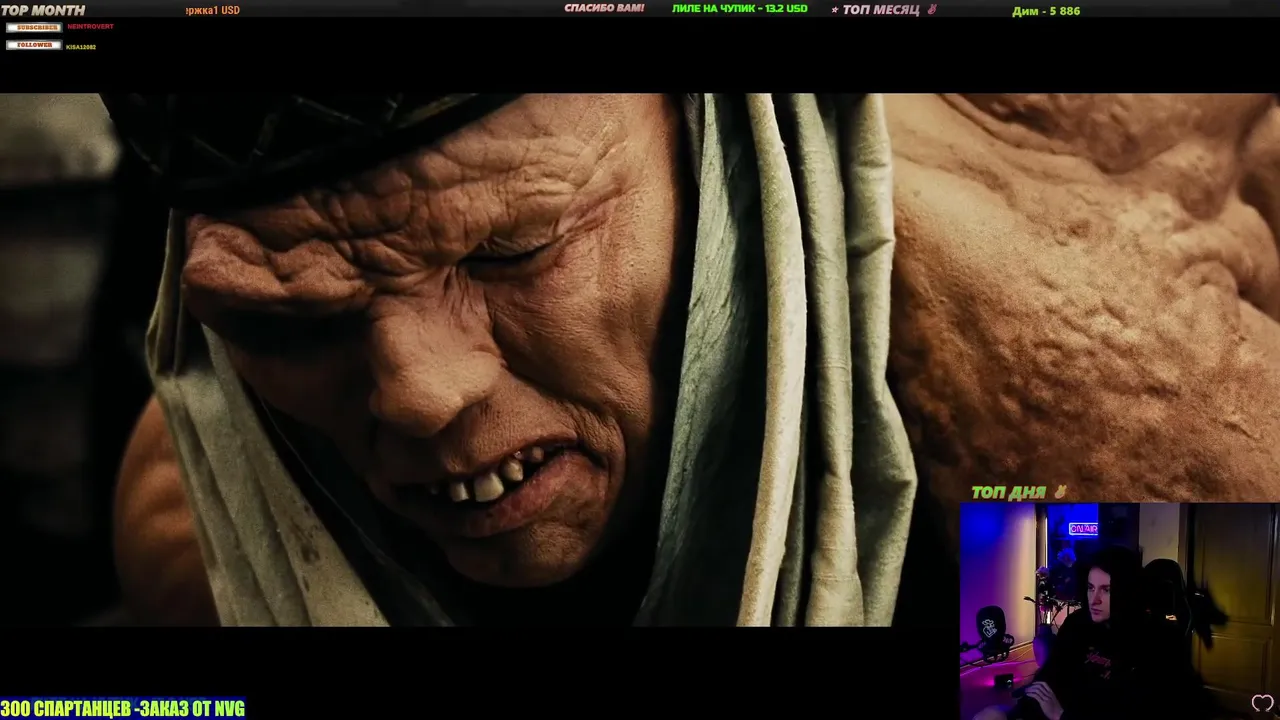Click the streamer webcam overlay
This screenshot has width=1280, height=720.
[1119, 611]
